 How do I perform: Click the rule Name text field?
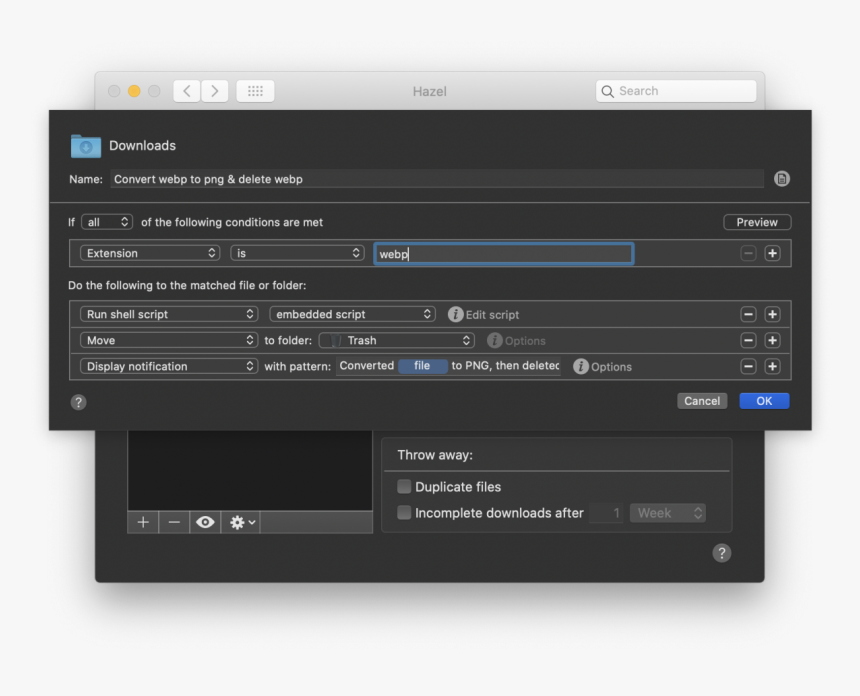pos(437,179)
